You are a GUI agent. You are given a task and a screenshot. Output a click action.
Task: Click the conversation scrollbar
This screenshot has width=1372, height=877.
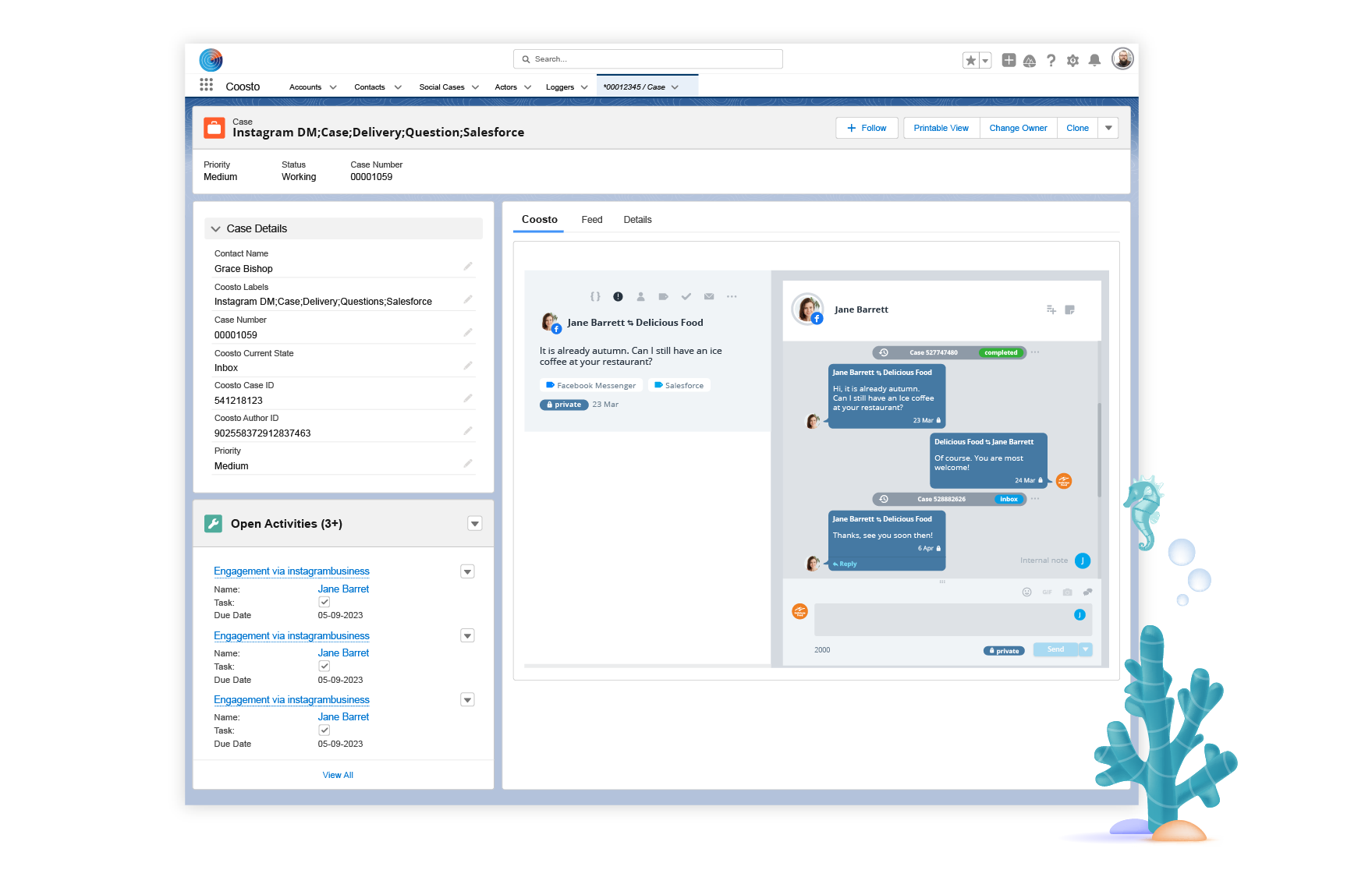[x=1099, y=450]
